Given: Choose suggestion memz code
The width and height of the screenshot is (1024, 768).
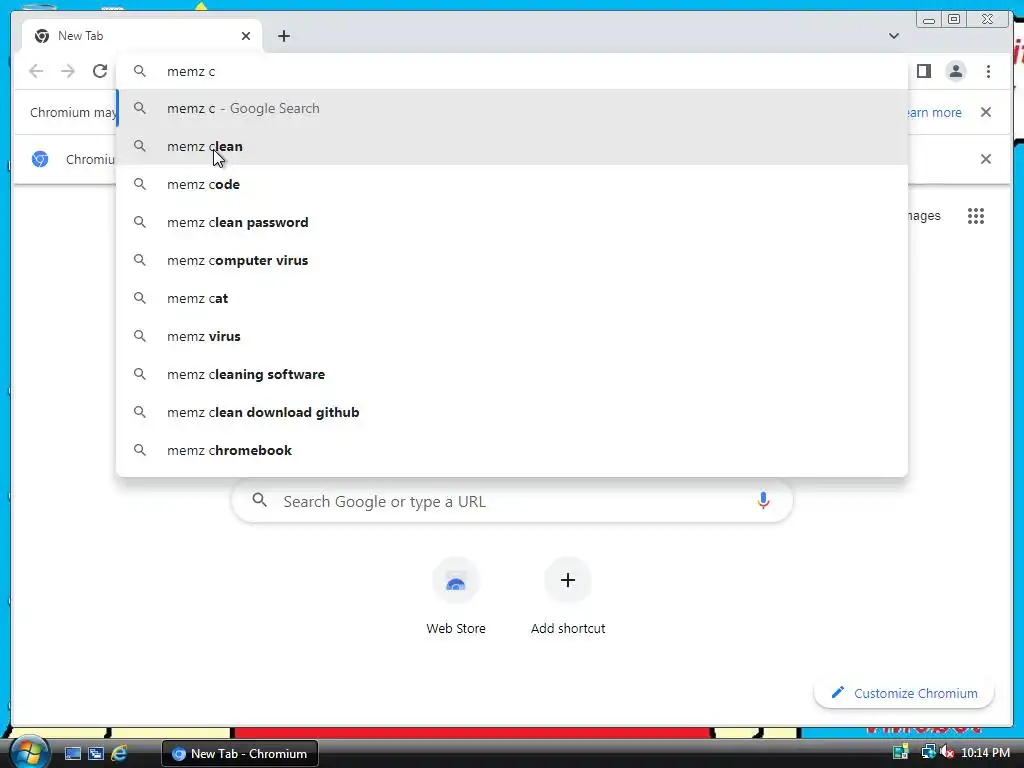Looking at the screenshot, I should click(512, 184).
